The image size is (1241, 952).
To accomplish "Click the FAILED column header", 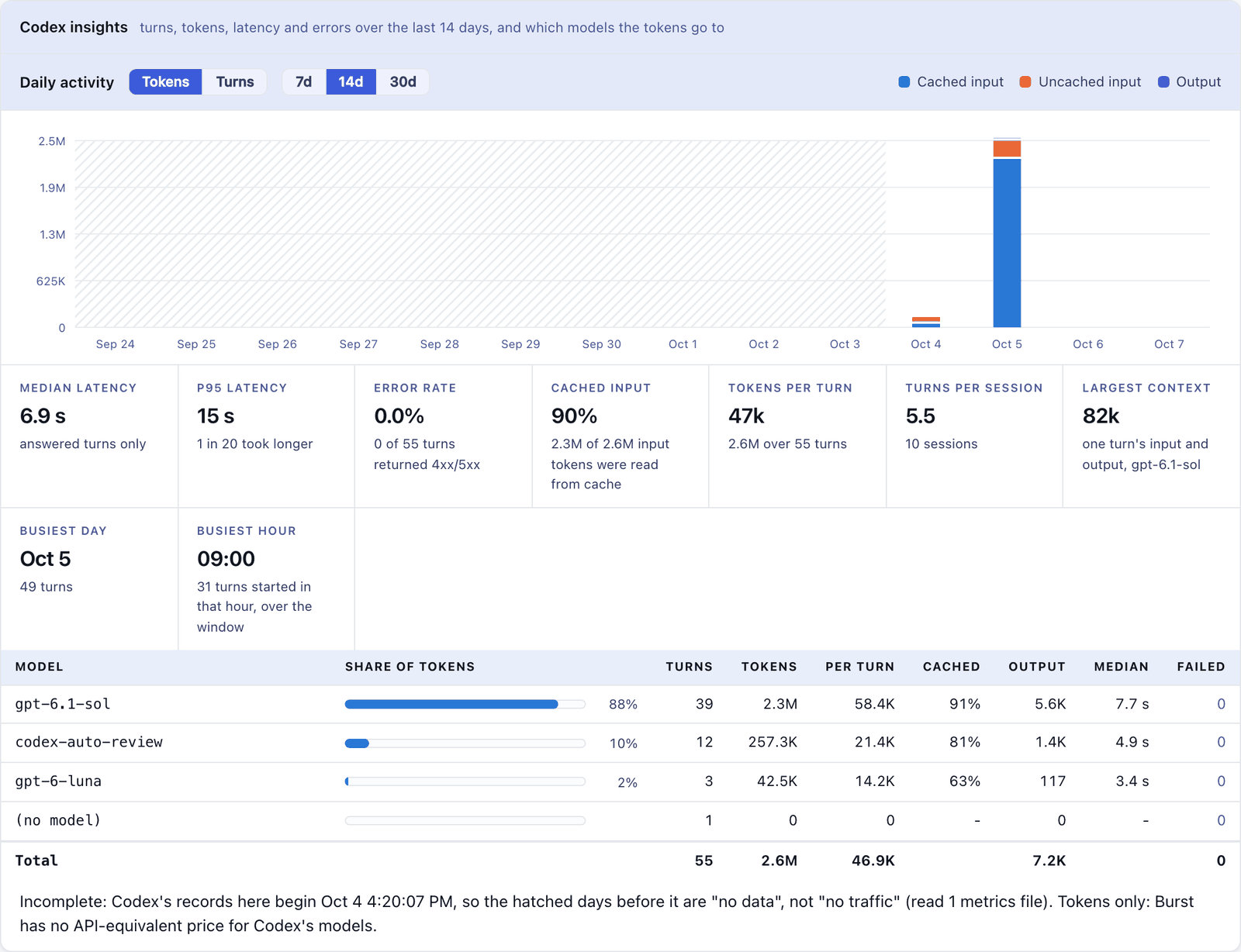I will [1201, 667].
